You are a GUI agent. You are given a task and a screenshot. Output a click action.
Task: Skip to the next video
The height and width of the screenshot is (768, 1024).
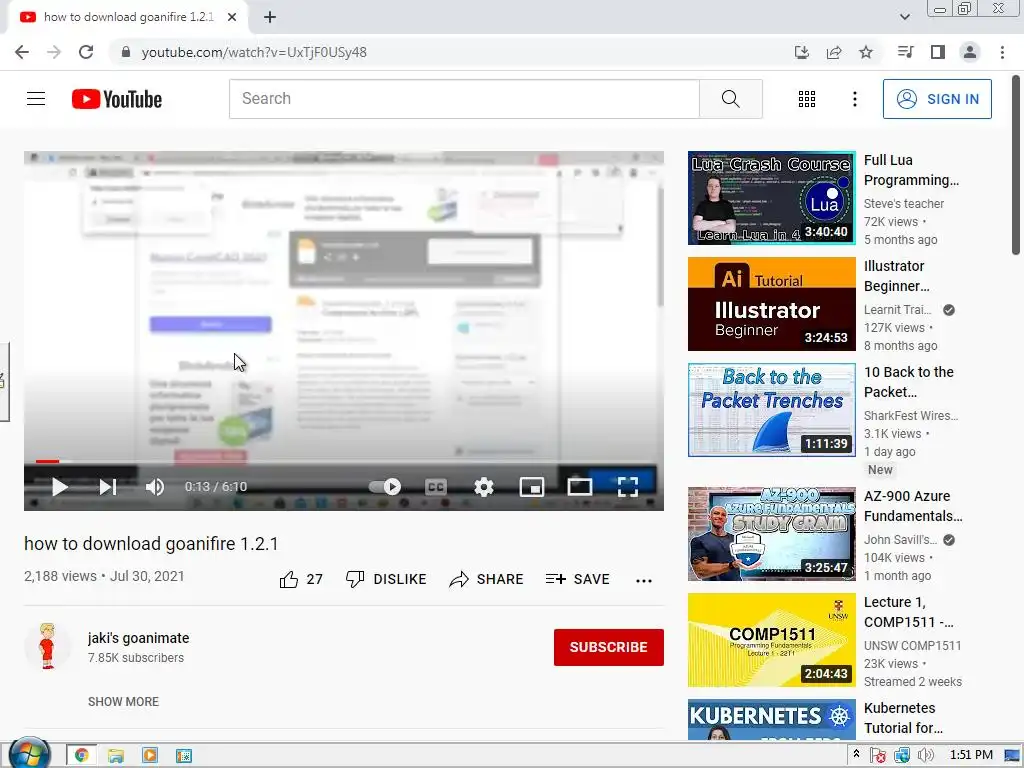point(108,487)
